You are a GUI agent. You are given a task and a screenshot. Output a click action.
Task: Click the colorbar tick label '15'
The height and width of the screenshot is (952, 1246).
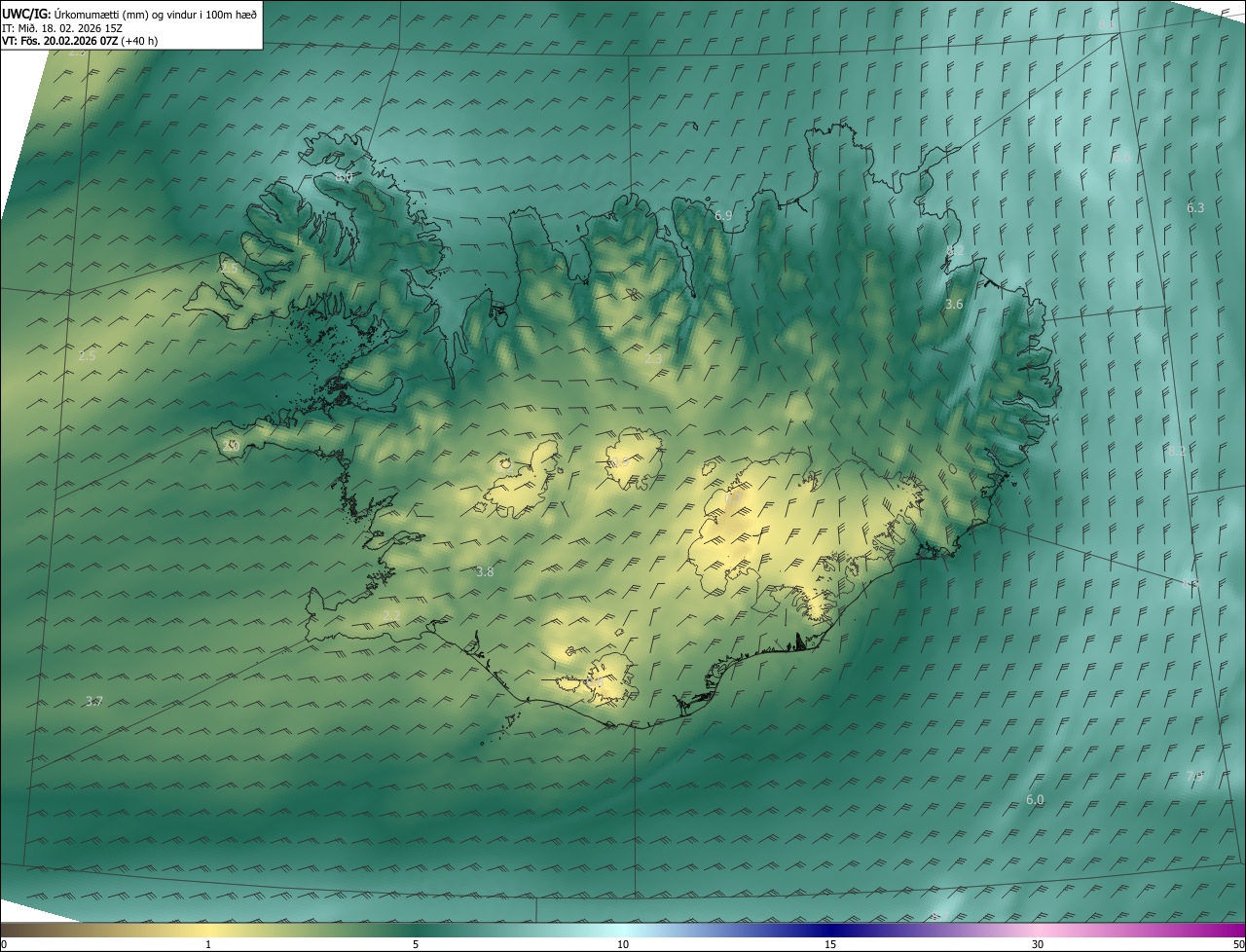[830, 944]
